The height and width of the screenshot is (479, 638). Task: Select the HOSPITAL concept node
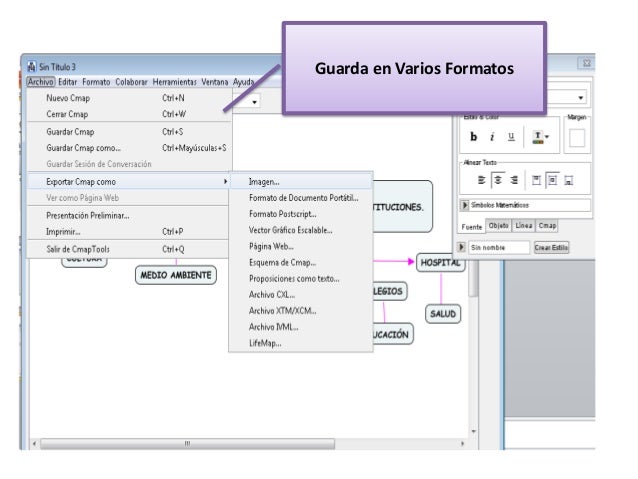tap(440, 262)
